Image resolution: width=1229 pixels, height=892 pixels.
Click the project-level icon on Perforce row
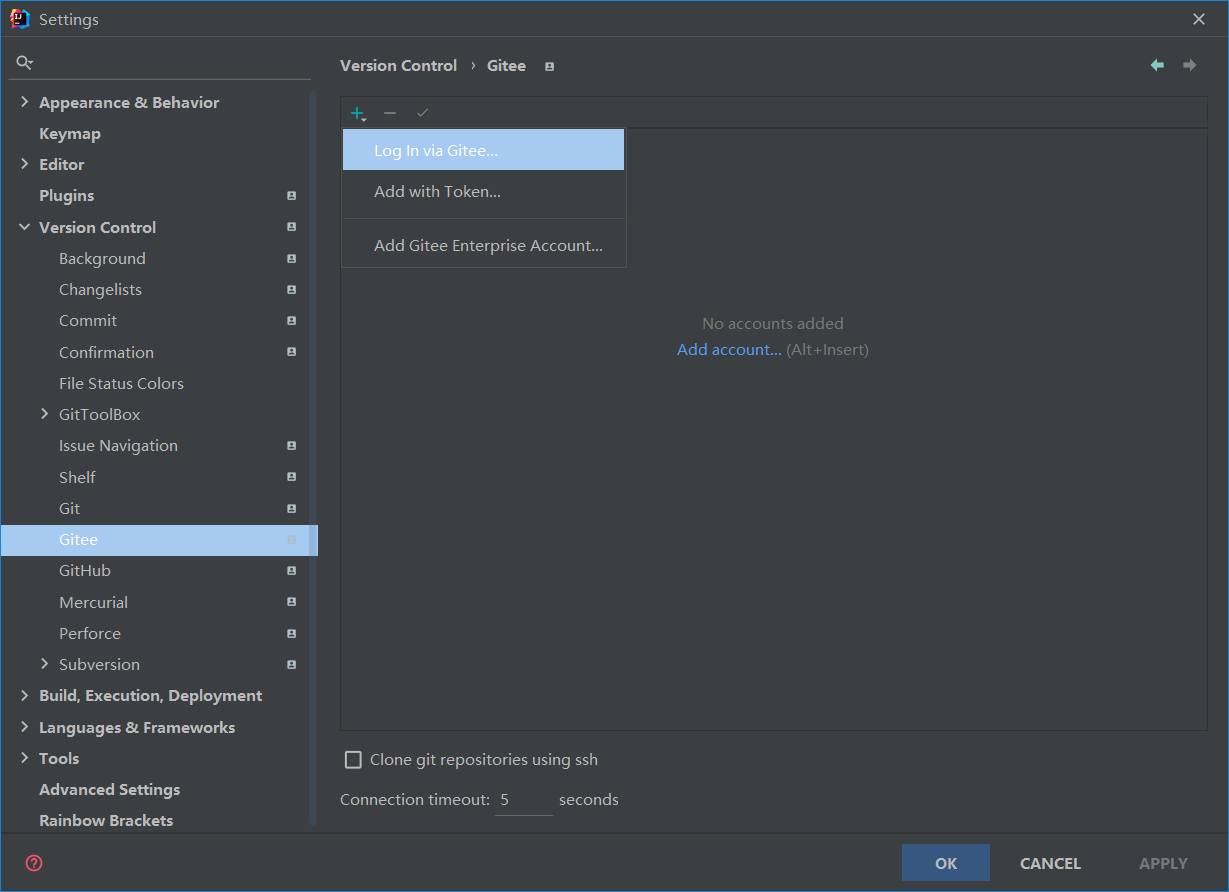coord(291,634)
